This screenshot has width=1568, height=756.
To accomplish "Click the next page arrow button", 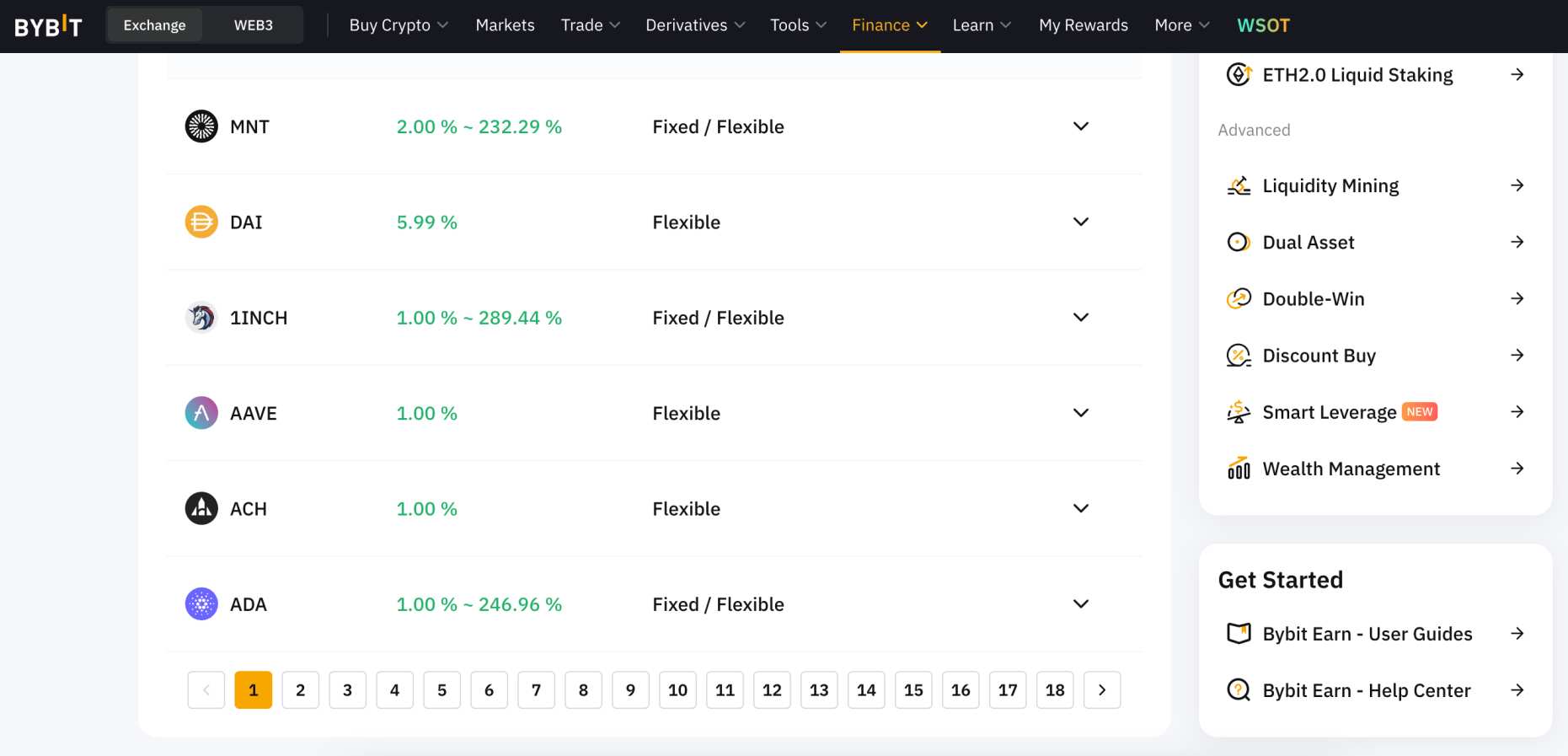I will click(1102, 690).
